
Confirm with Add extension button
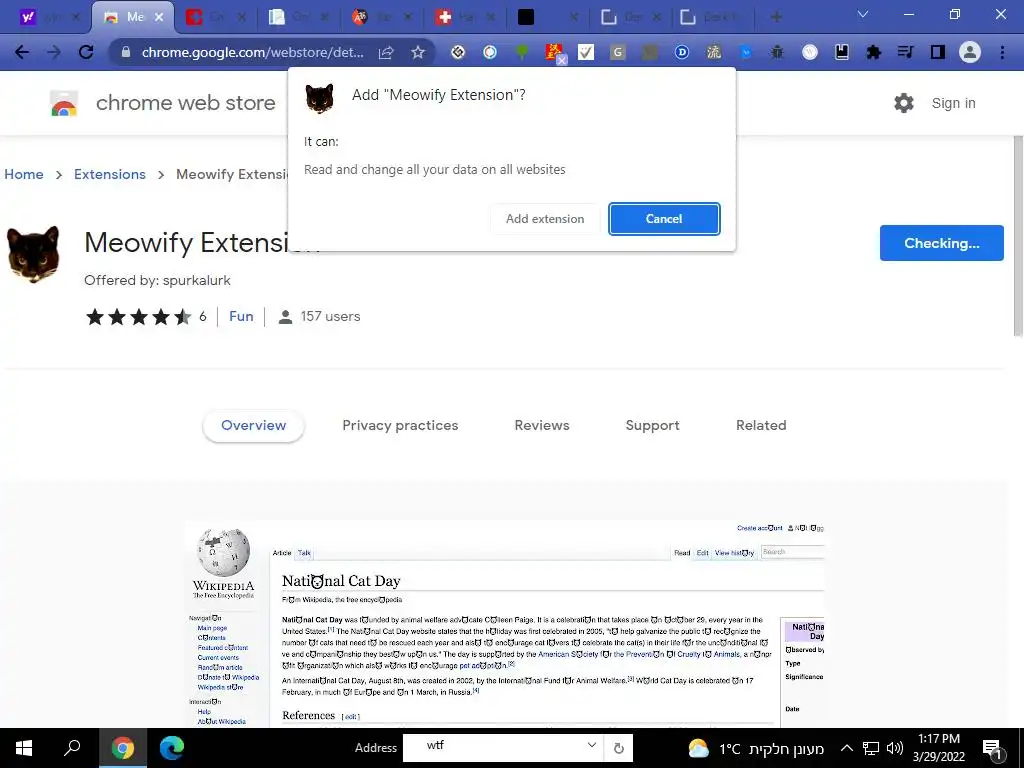(545, 219)
